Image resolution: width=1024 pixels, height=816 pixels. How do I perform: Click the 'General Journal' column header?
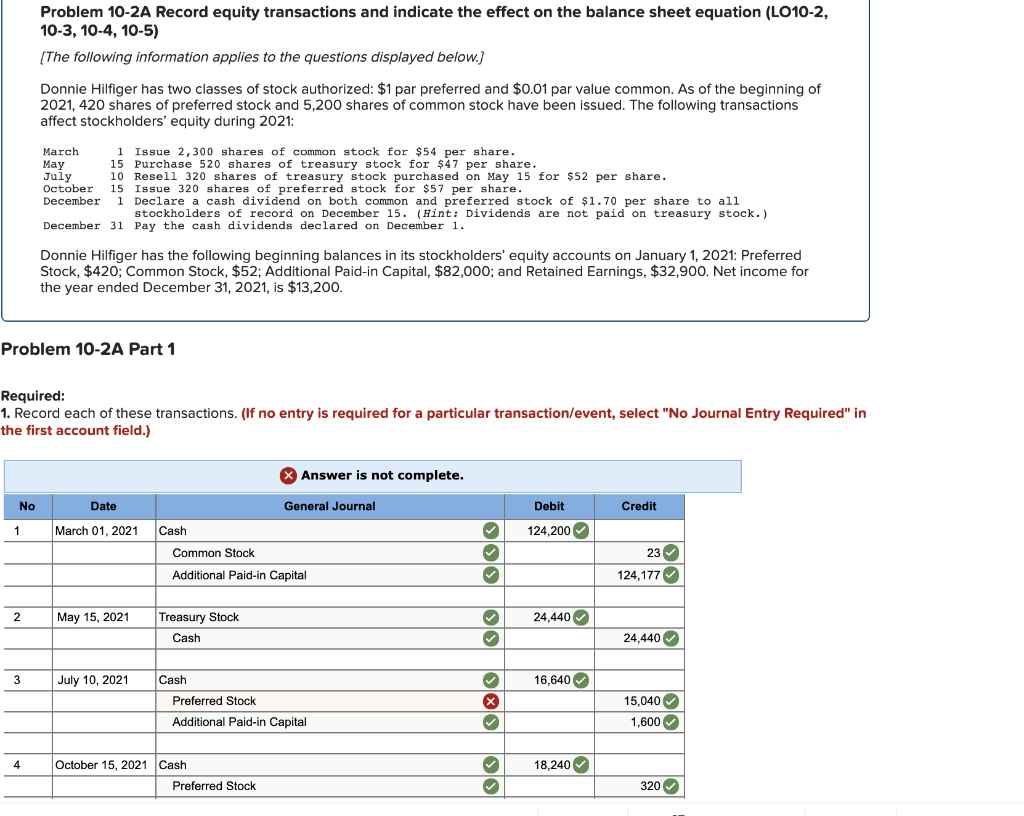(x=330, y=506)
